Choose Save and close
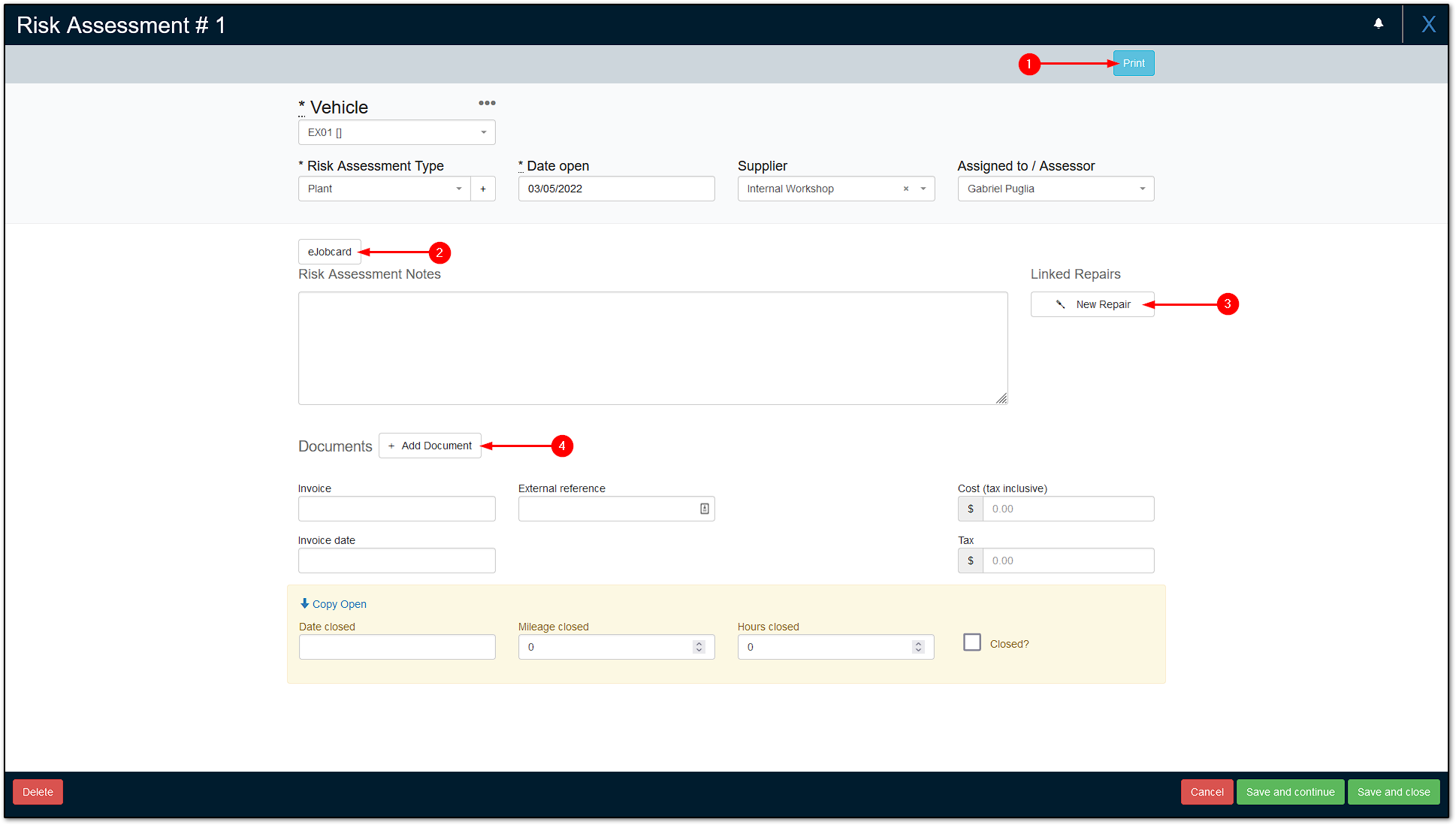 click(1394, 792)
